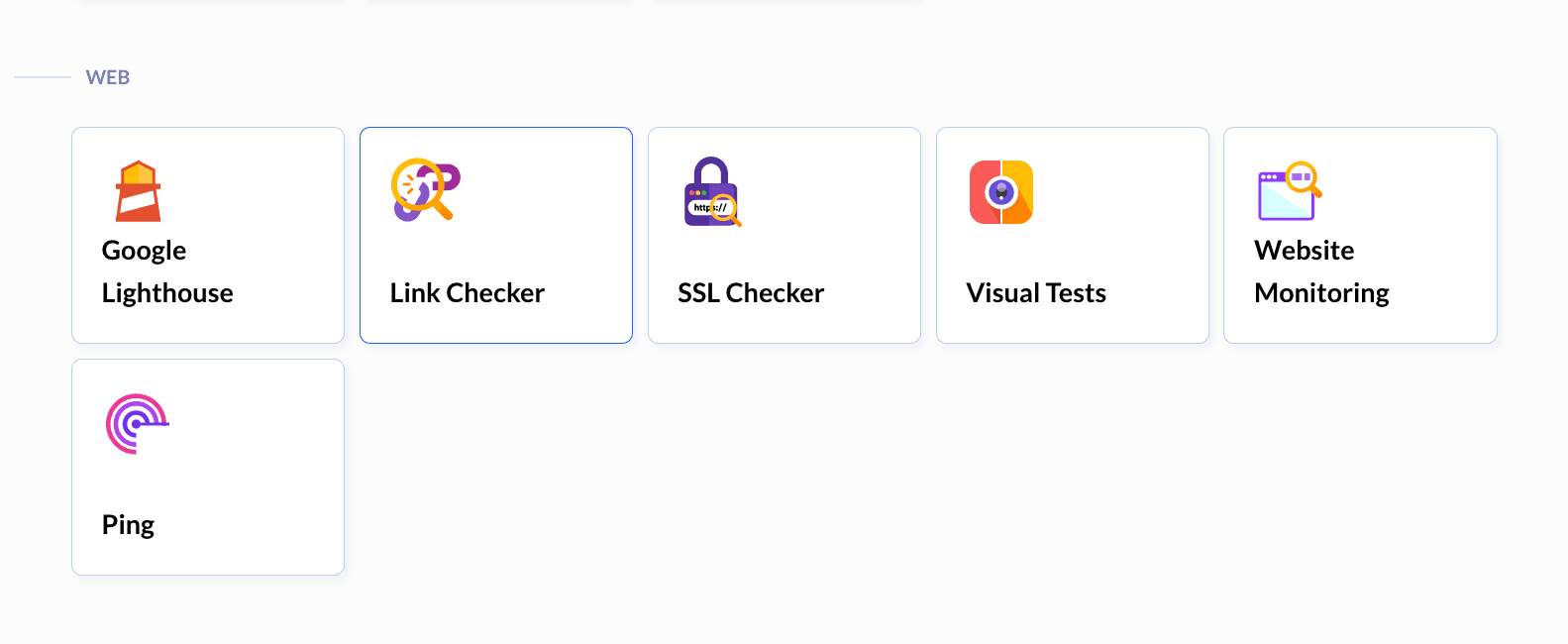This screenshot has height=644, width=1568.
Task: Click the eye symbol inside Visual Tests icon
Action: point(1003,191)
